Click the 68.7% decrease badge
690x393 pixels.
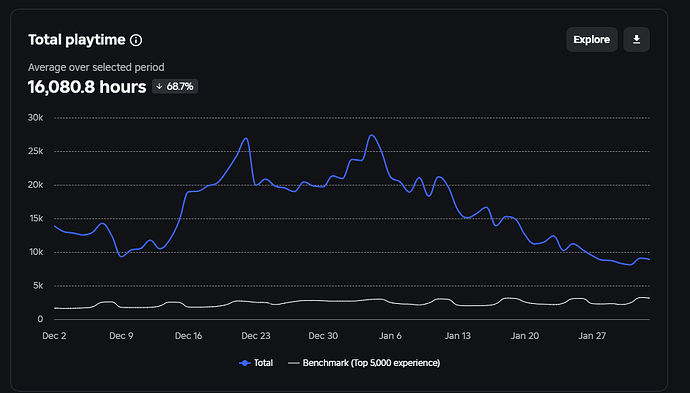tap(175, 86)
